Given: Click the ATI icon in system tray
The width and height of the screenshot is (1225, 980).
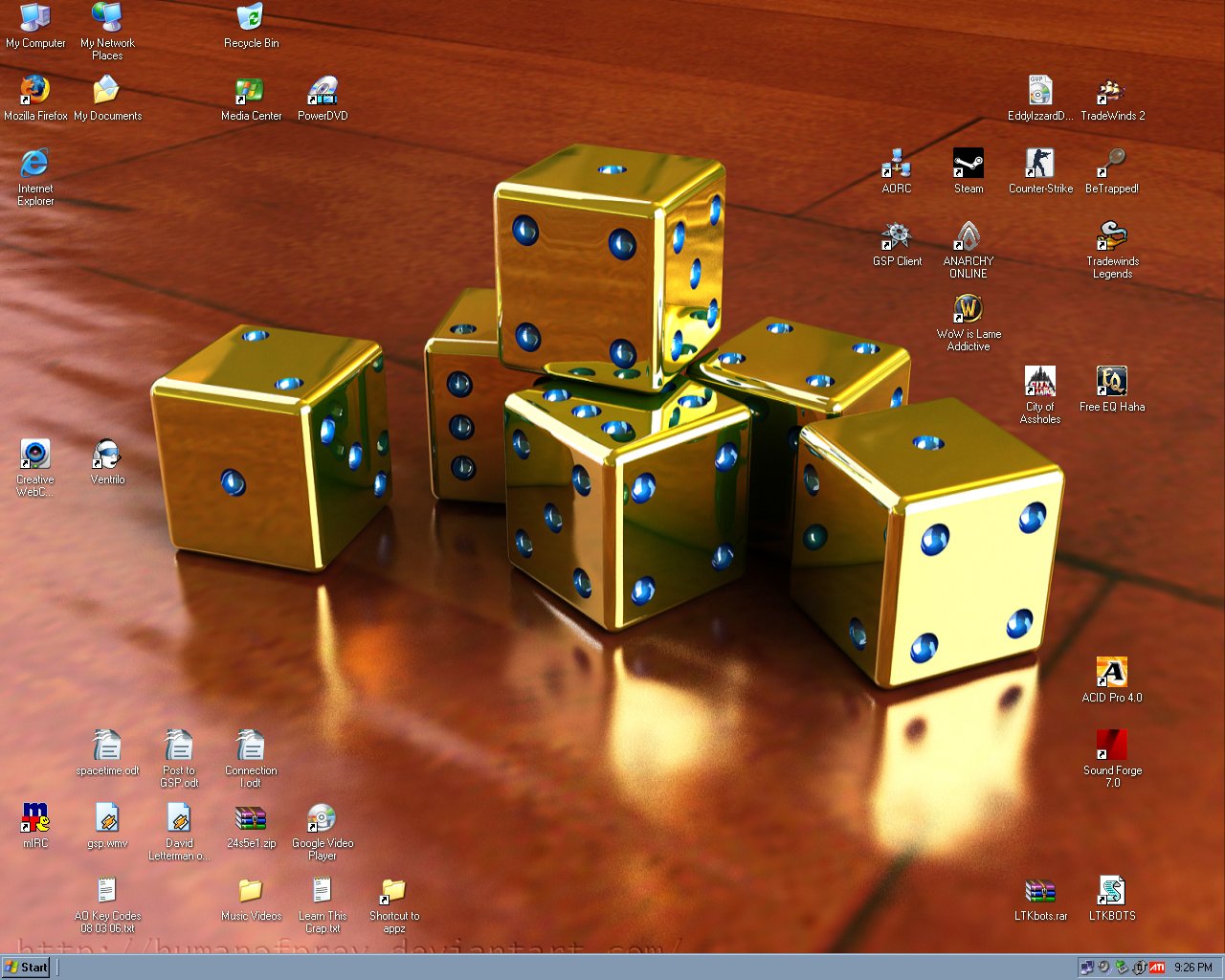Looking at the screenshot, I should [x=1157, y=968].
